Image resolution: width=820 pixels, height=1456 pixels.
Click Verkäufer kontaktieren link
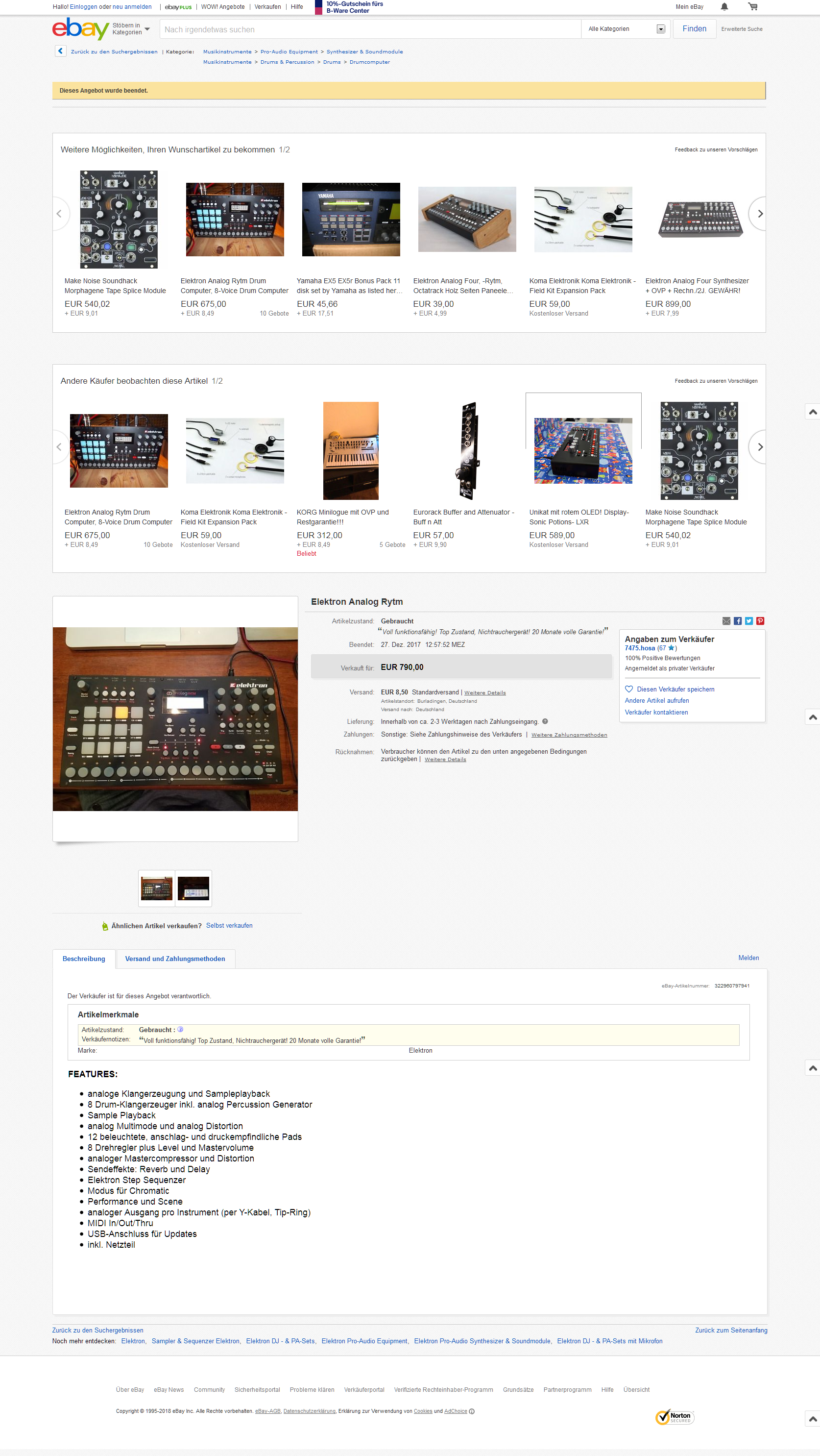[656, 712]
